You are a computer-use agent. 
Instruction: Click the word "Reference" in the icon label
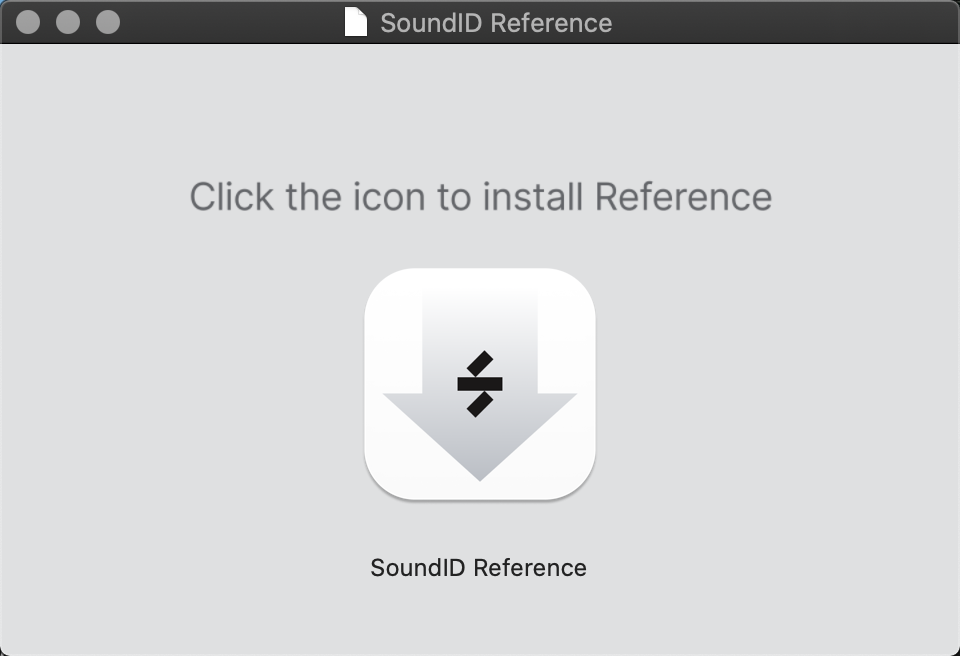click(530, 568)
